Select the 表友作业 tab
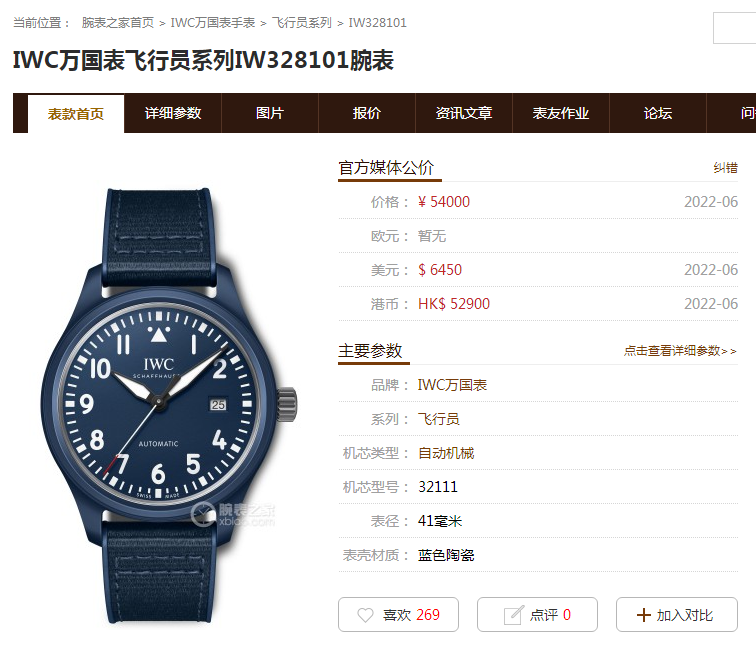The width and height of the screenshot is (756, 653). 561,113
